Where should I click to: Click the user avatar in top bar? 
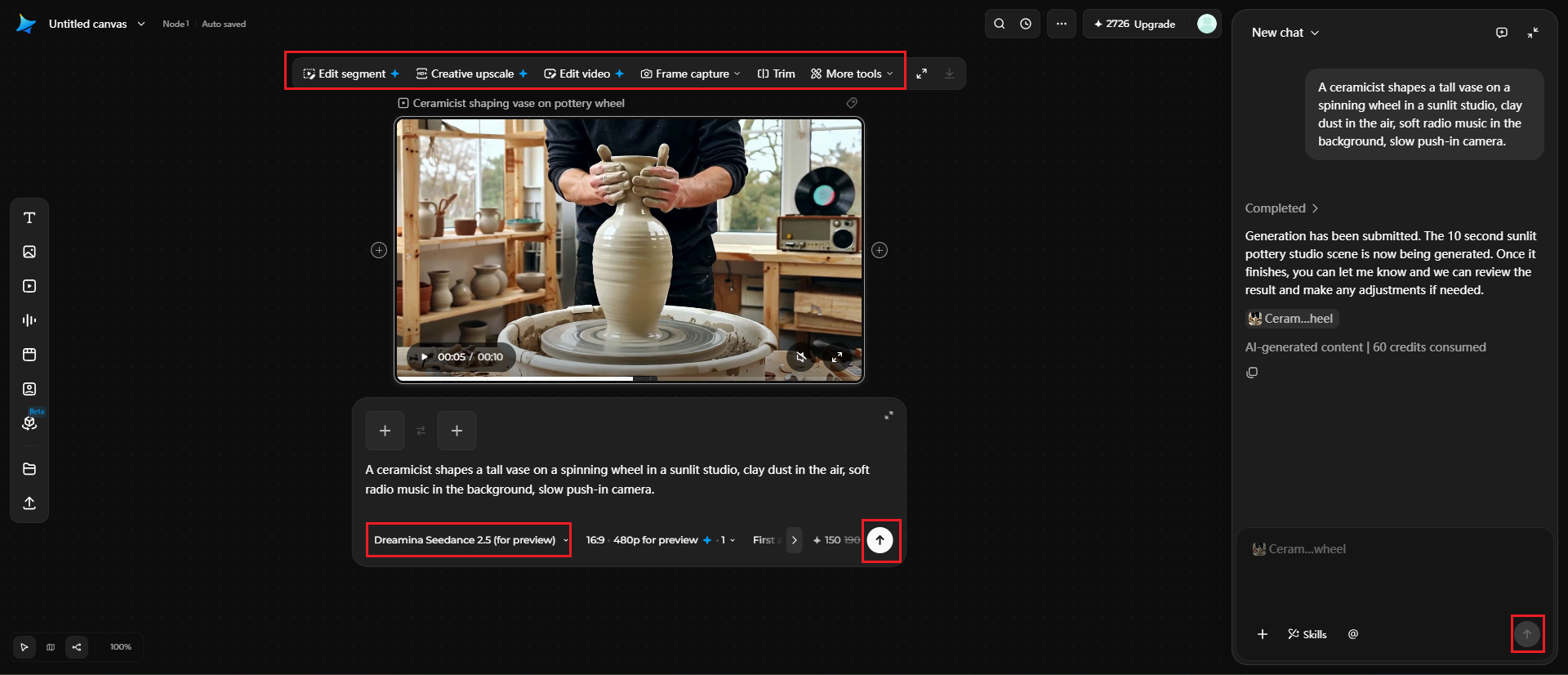pyautogui.click(x=1206, y=24)
